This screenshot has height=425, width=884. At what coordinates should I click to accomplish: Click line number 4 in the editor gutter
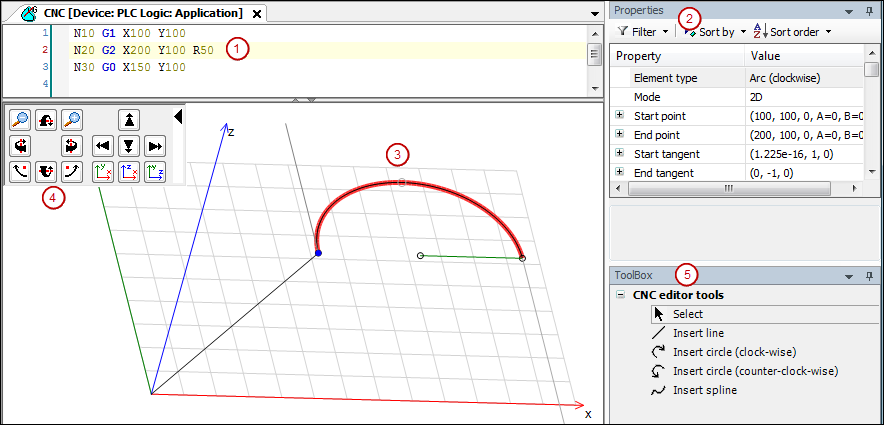click(46, 84)
